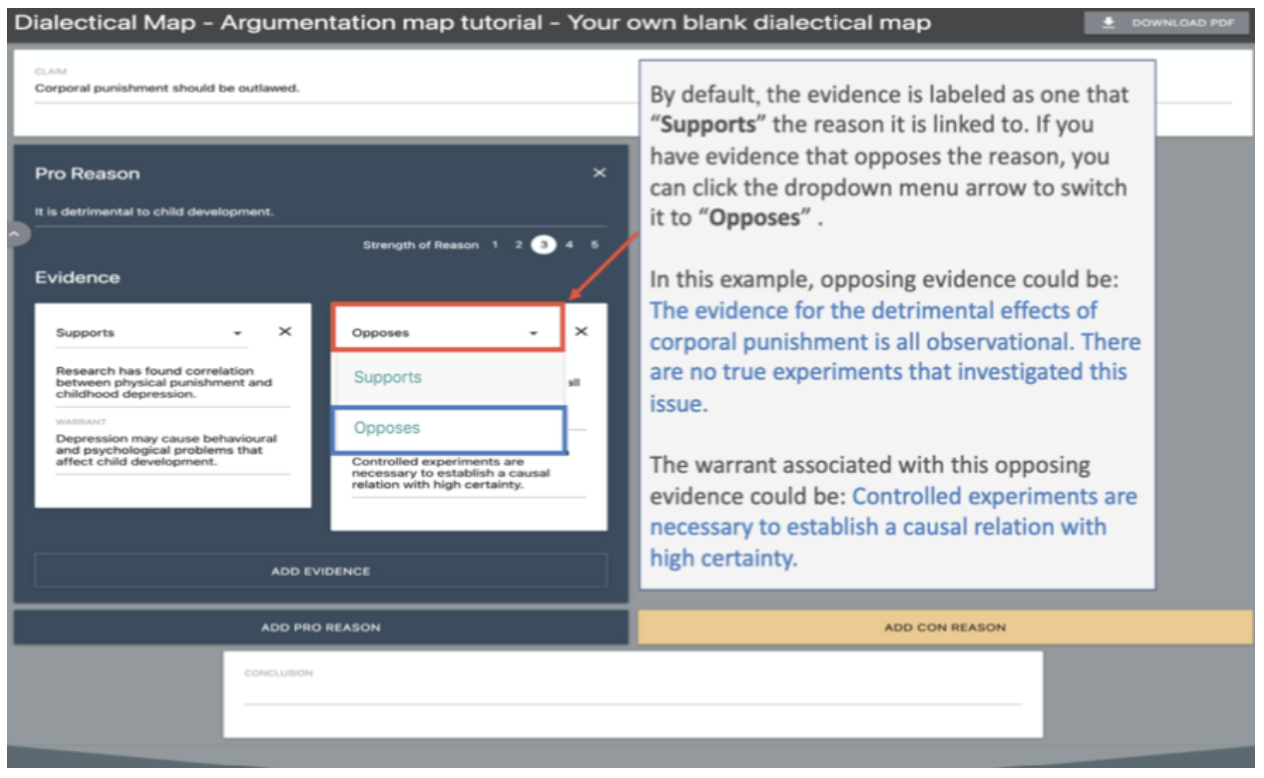This screenshot has height=778, width=1264.
Task: Click the Download PDF icon button
Action: (x=1166, y=23)
